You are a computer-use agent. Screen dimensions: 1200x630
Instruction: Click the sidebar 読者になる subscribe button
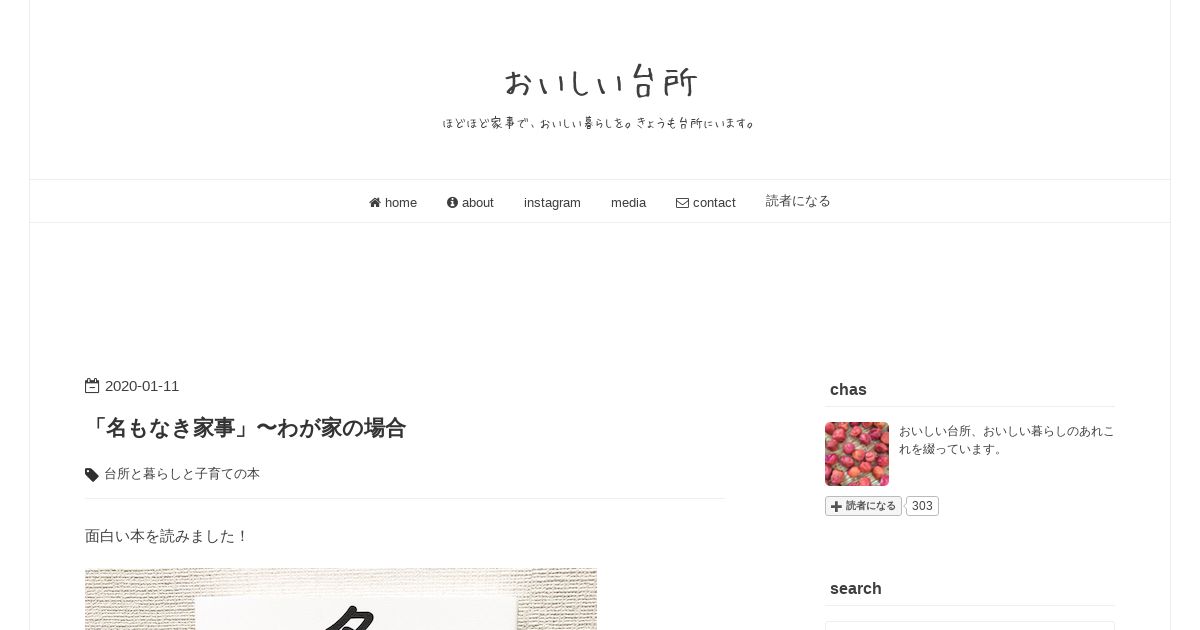[863, 506]
